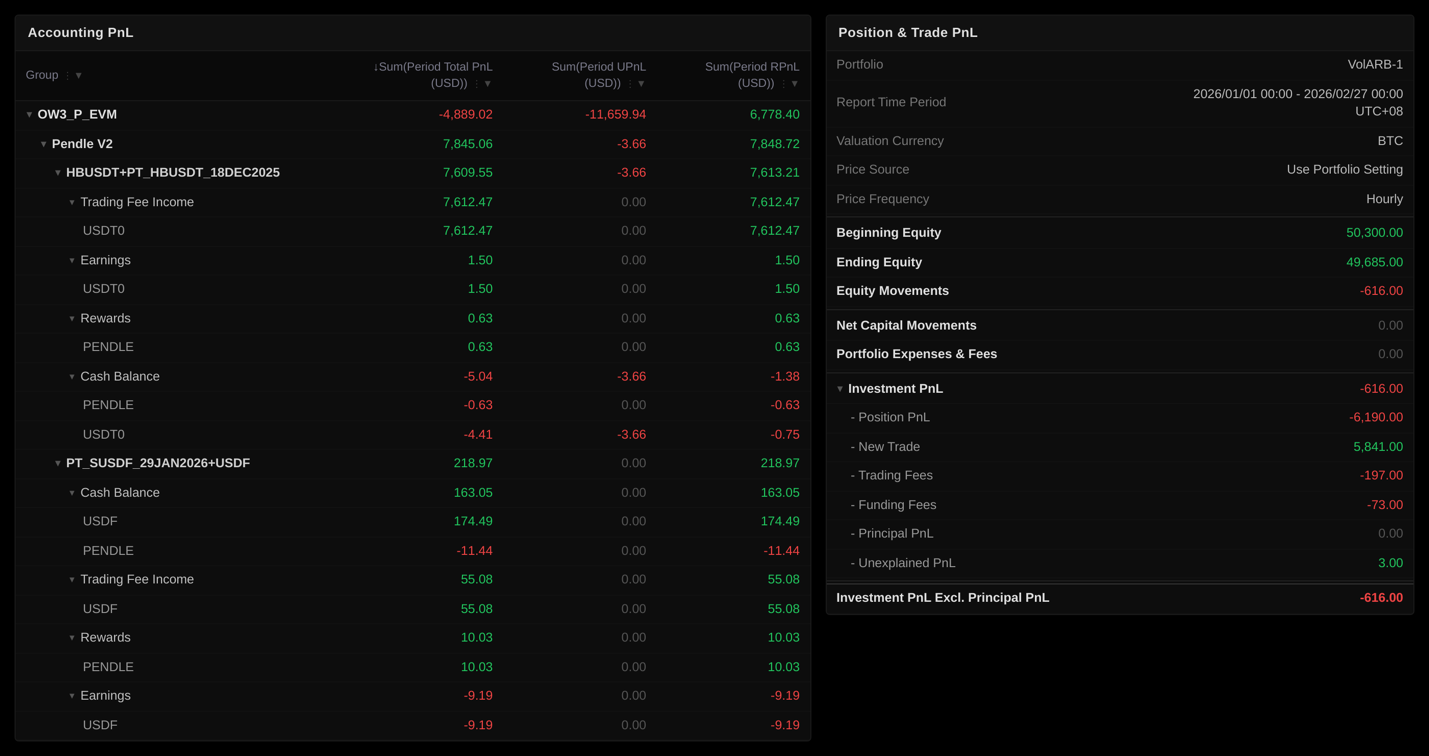Collapse Earnings row showing -9.19
The width and height of the screenshot is (1429, 756).
coord(72,696)
